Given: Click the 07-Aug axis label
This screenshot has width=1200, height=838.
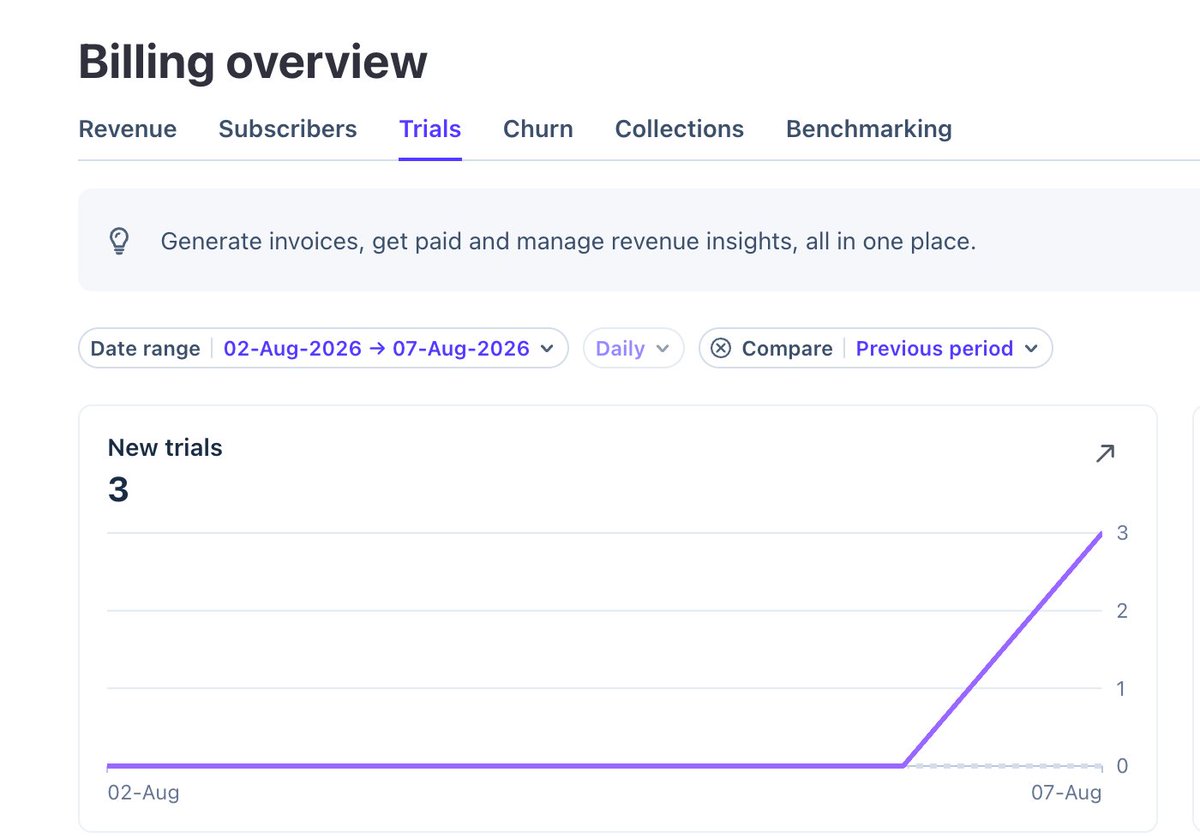Looking at the screenshot, I should click(1067, 793).
